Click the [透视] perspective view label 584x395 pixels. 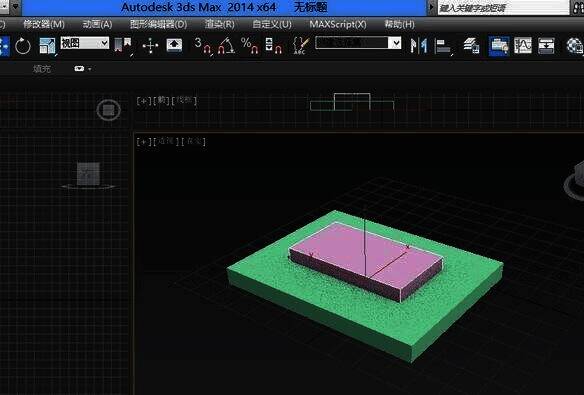click(x=166, y=141)
